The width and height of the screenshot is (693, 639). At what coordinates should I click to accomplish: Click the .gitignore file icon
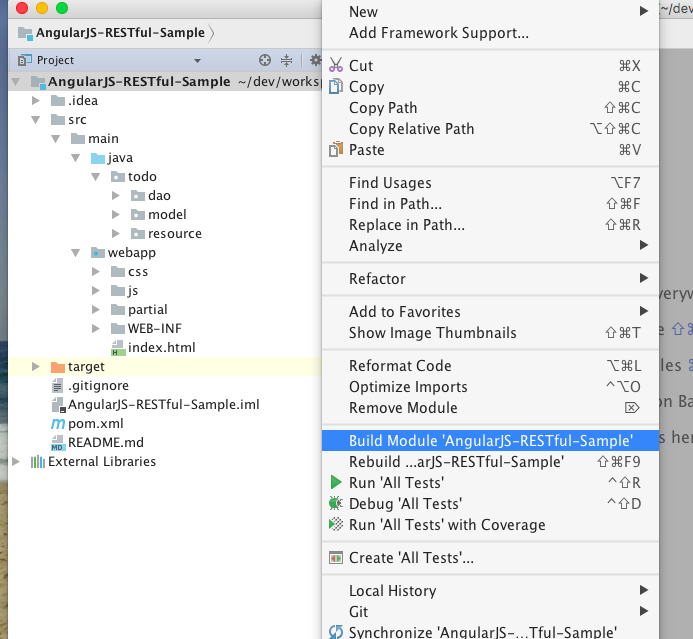click(57, 386)
